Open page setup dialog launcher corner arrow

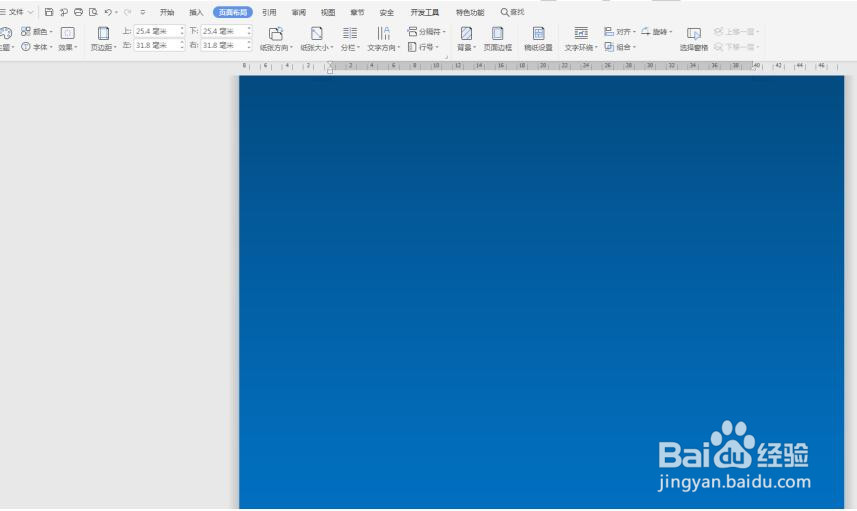[447, 56]
